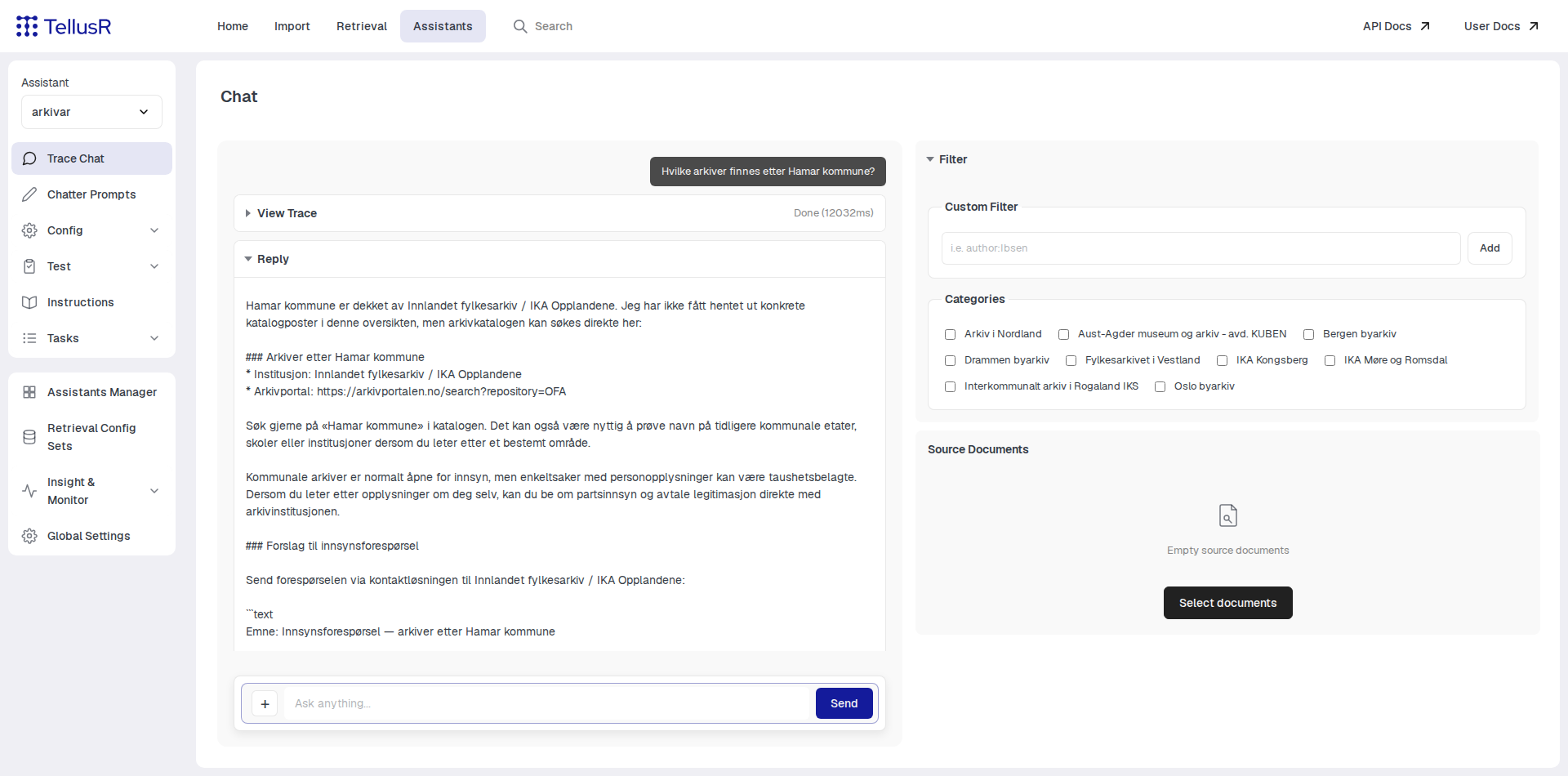Click the Config gear icon
The image size is (1568, 776).
point(29,230)
